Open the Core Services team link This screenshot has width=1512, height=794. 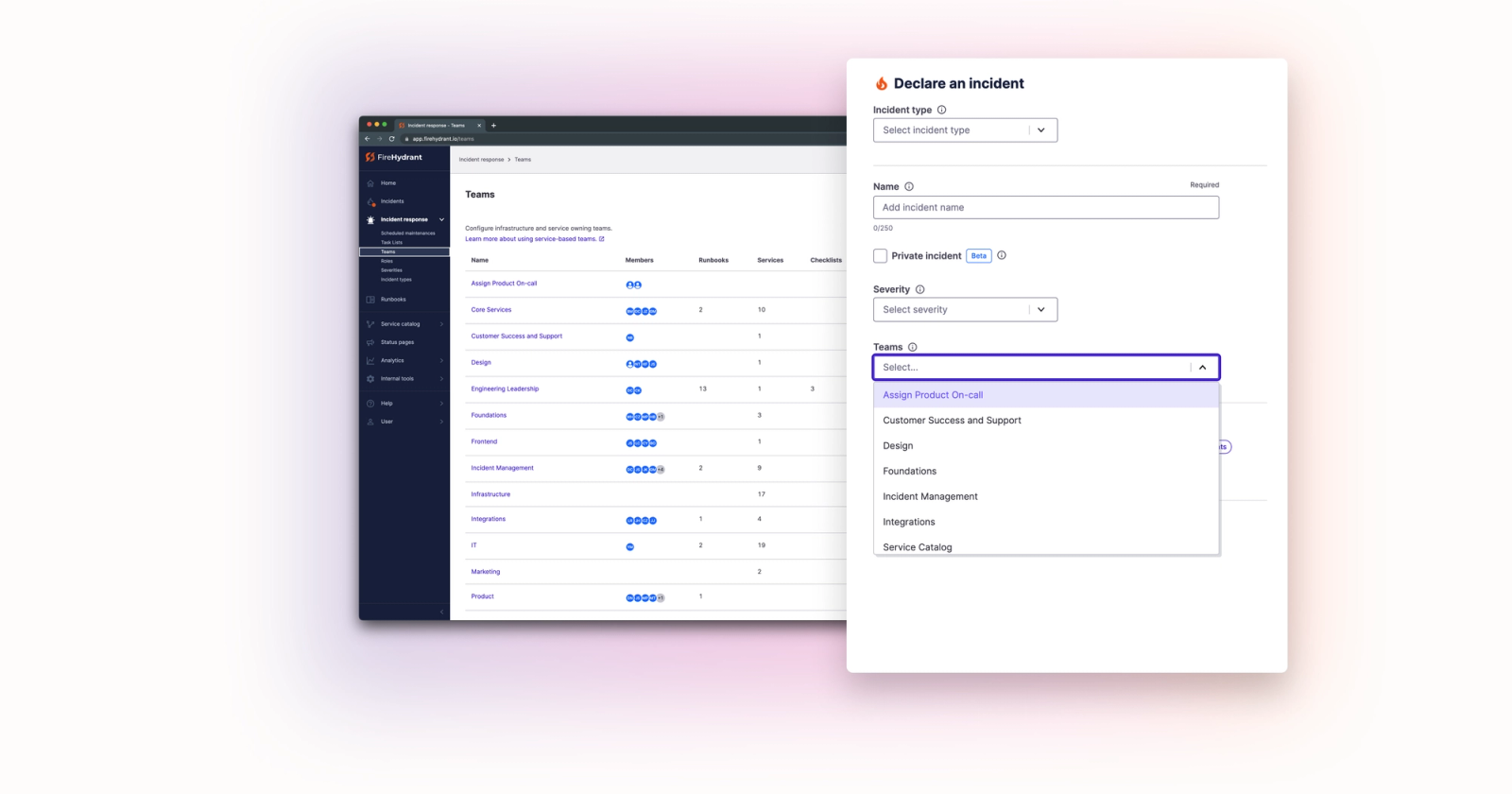click(491, 310)
